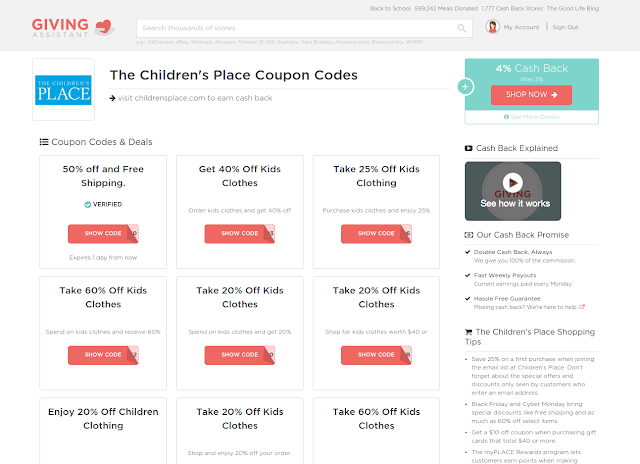Click the Giving Assistant heart logo

[x=104, y=27]
